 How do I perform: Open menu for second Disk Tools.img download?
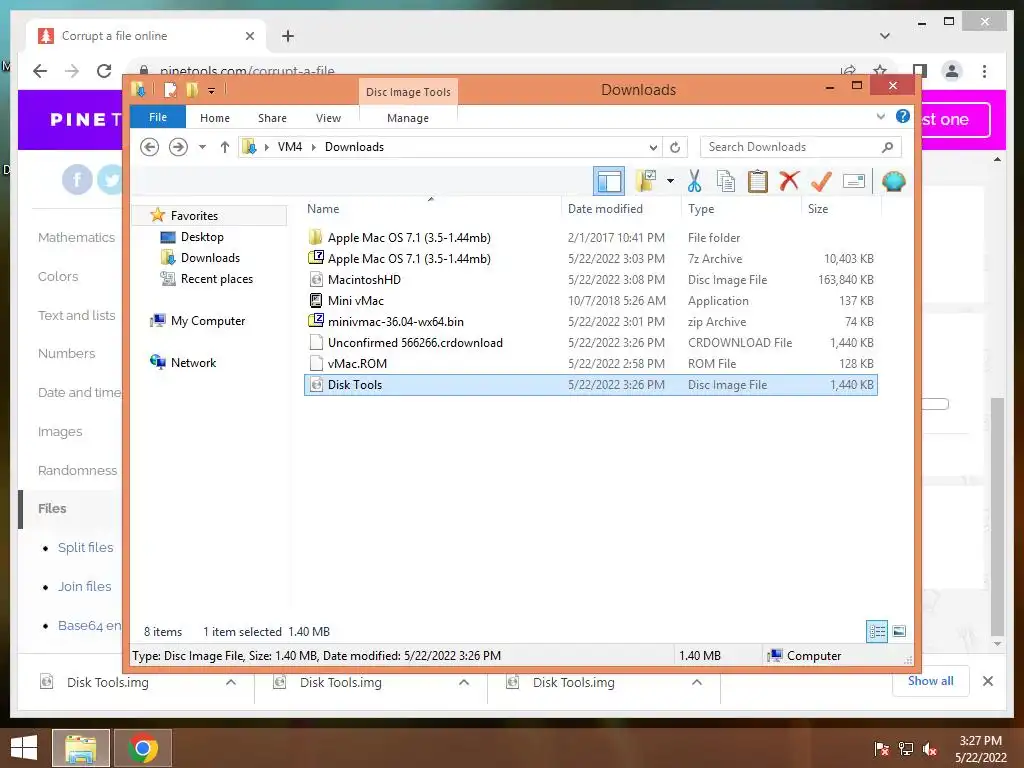pos(464,682)
